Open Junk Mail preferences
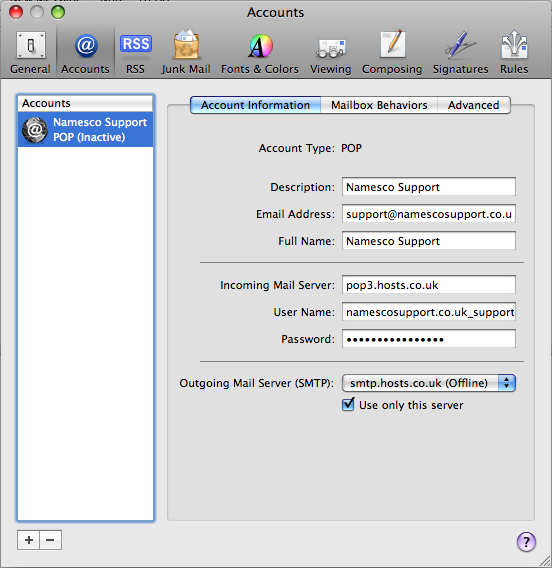Viewport: 552px width, 568px height. click(186, 53)
